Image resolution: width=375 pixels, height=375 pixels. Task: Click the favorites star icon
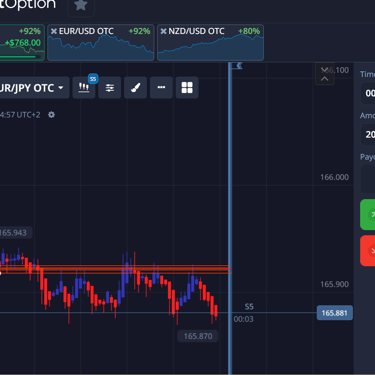point(81,5)
